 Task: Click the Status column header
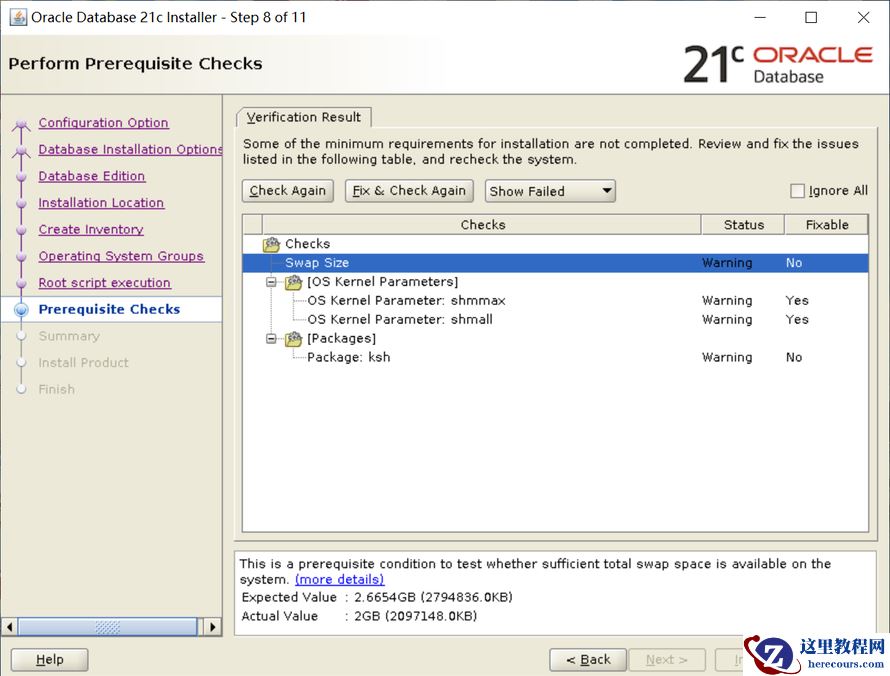click(744, 225)
